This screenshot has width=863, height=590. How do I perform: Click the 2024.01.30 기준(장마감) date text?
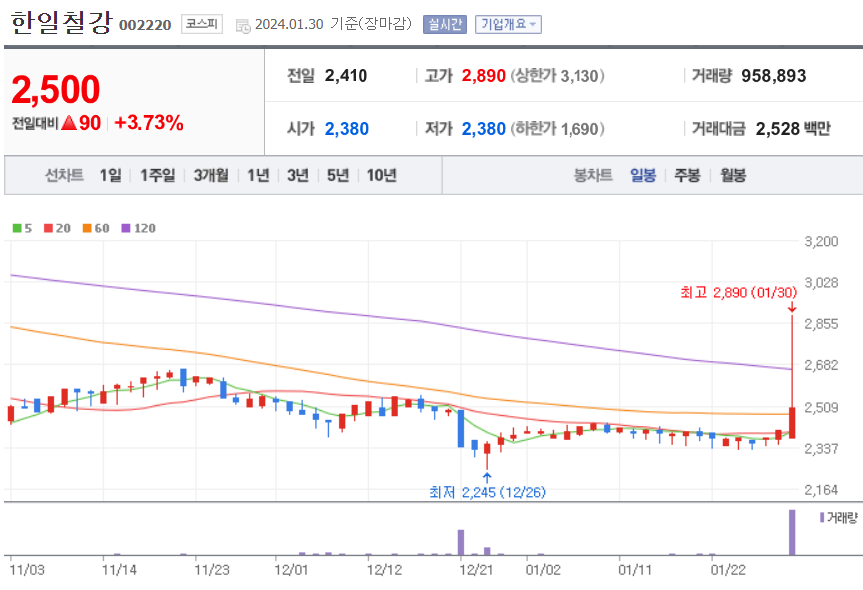(333, 24)
